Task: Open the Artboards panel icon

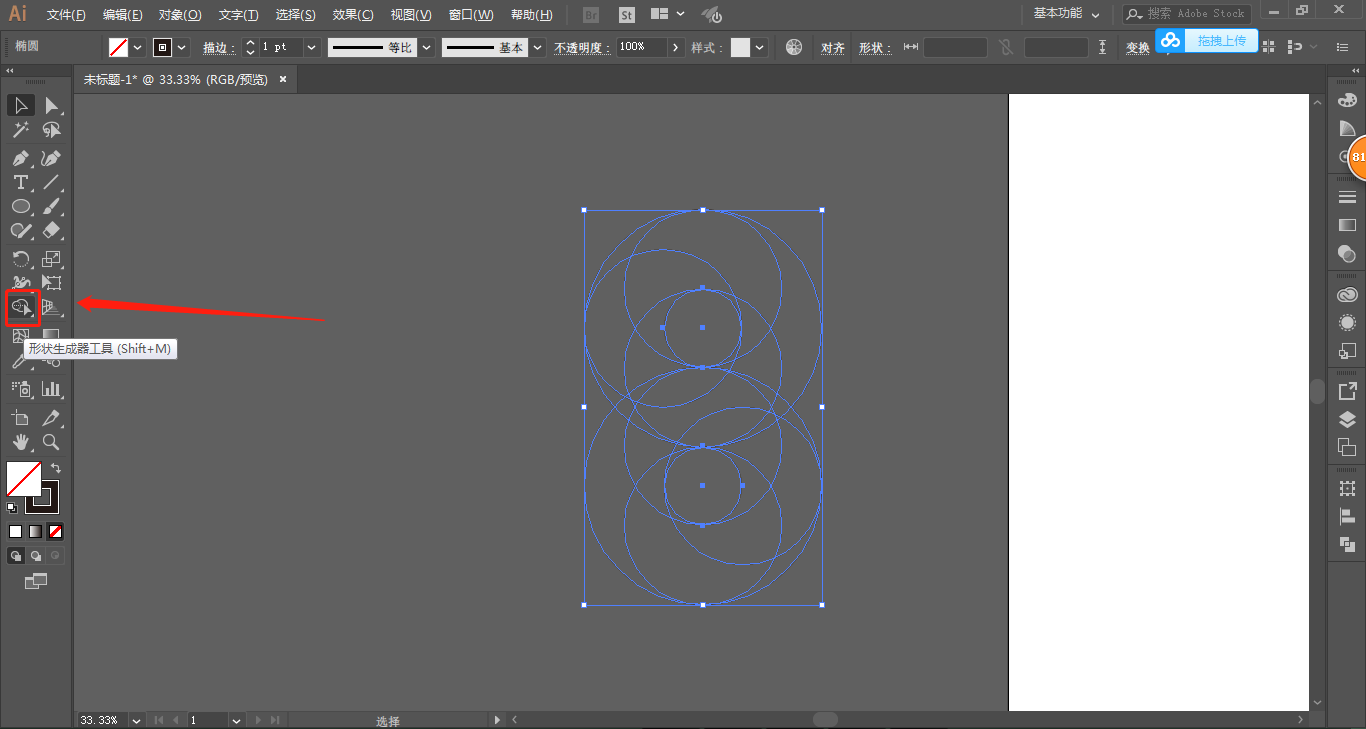Action: click(1347, 447)
